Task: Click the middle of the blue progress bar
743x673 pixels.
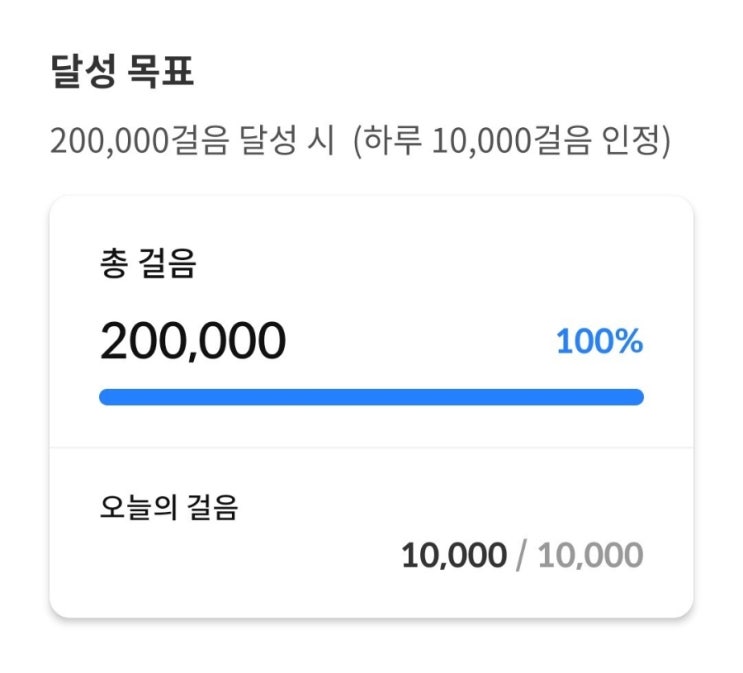Action: (x=371, y=397)
